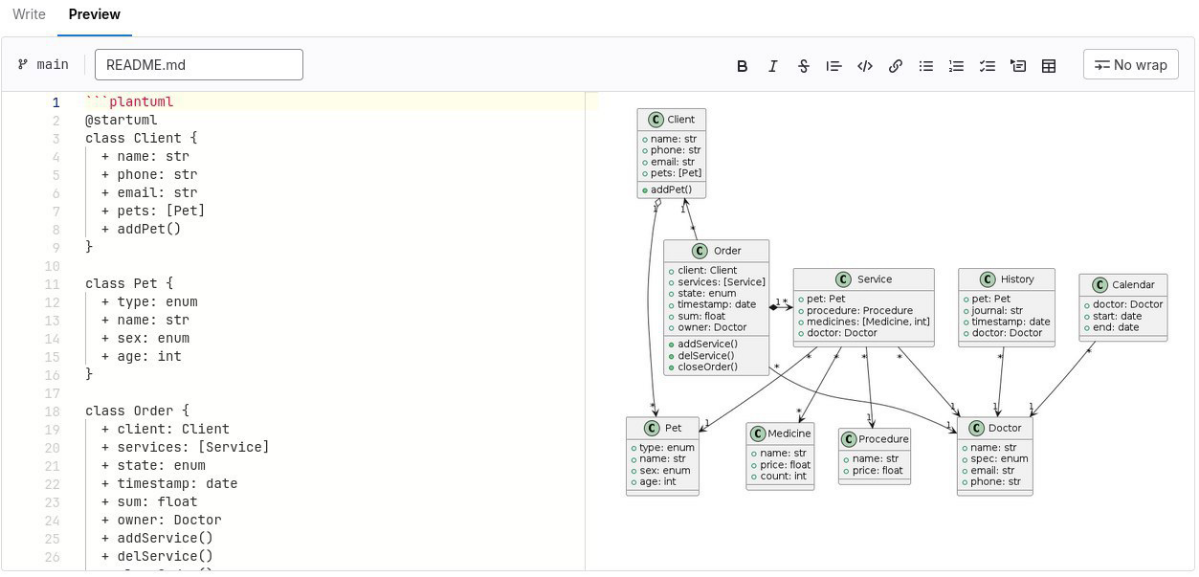Click 'closeOrder()' in the Order diagram box
This screenshot has height=577, width=1199.
(707, 367)
